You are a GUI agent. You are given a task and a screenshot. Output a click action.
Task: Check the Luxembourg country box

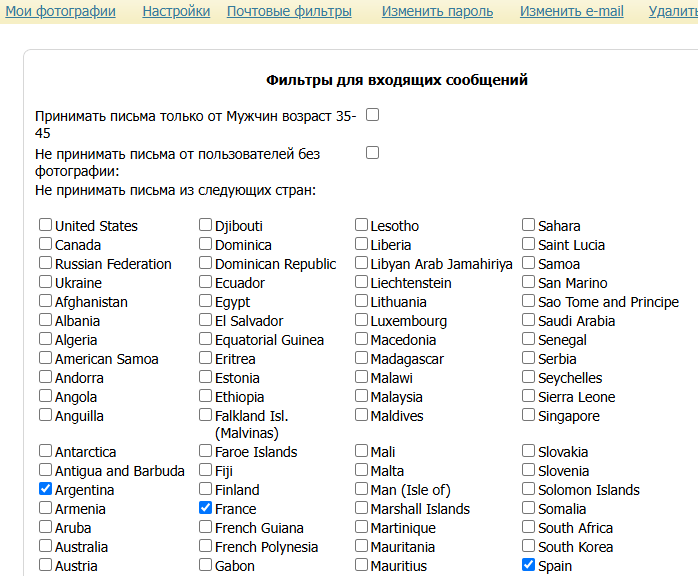362,321
